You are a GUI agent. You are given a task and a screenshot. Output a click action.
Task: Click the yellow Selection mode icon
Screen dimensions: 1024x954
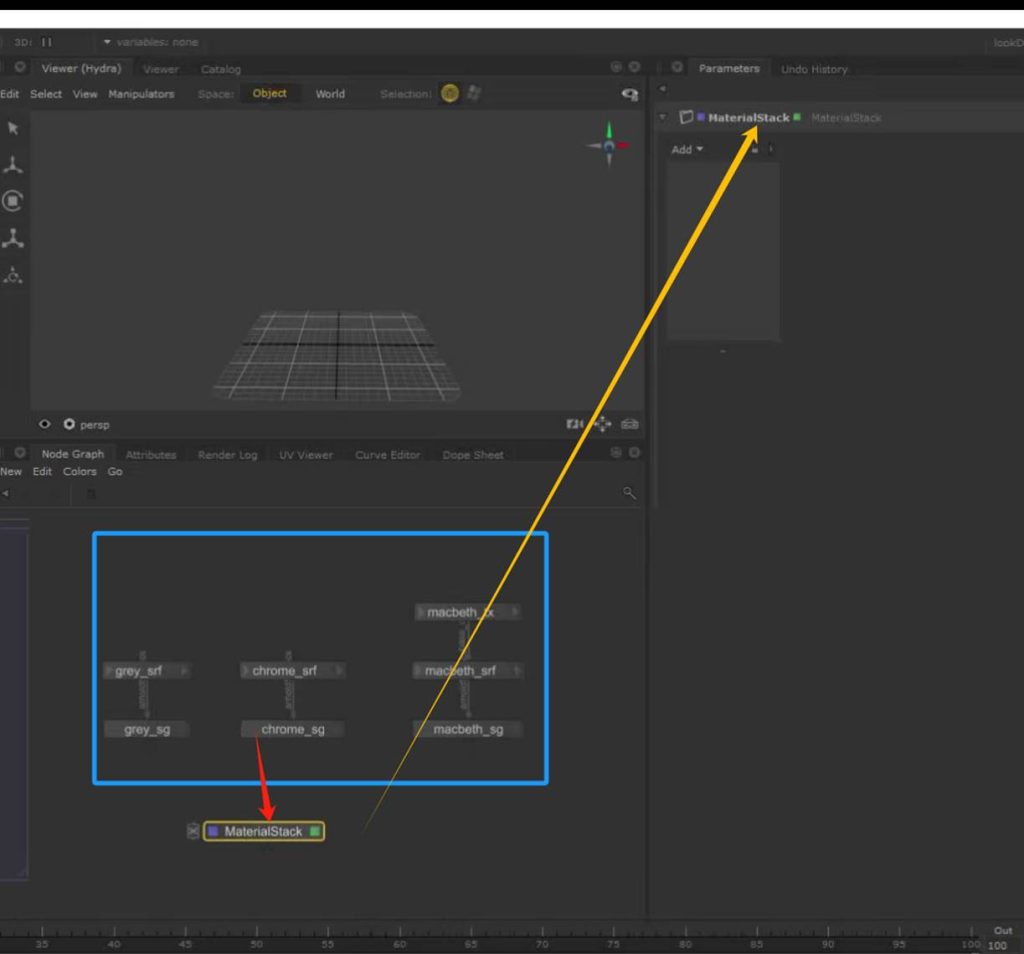450,94
